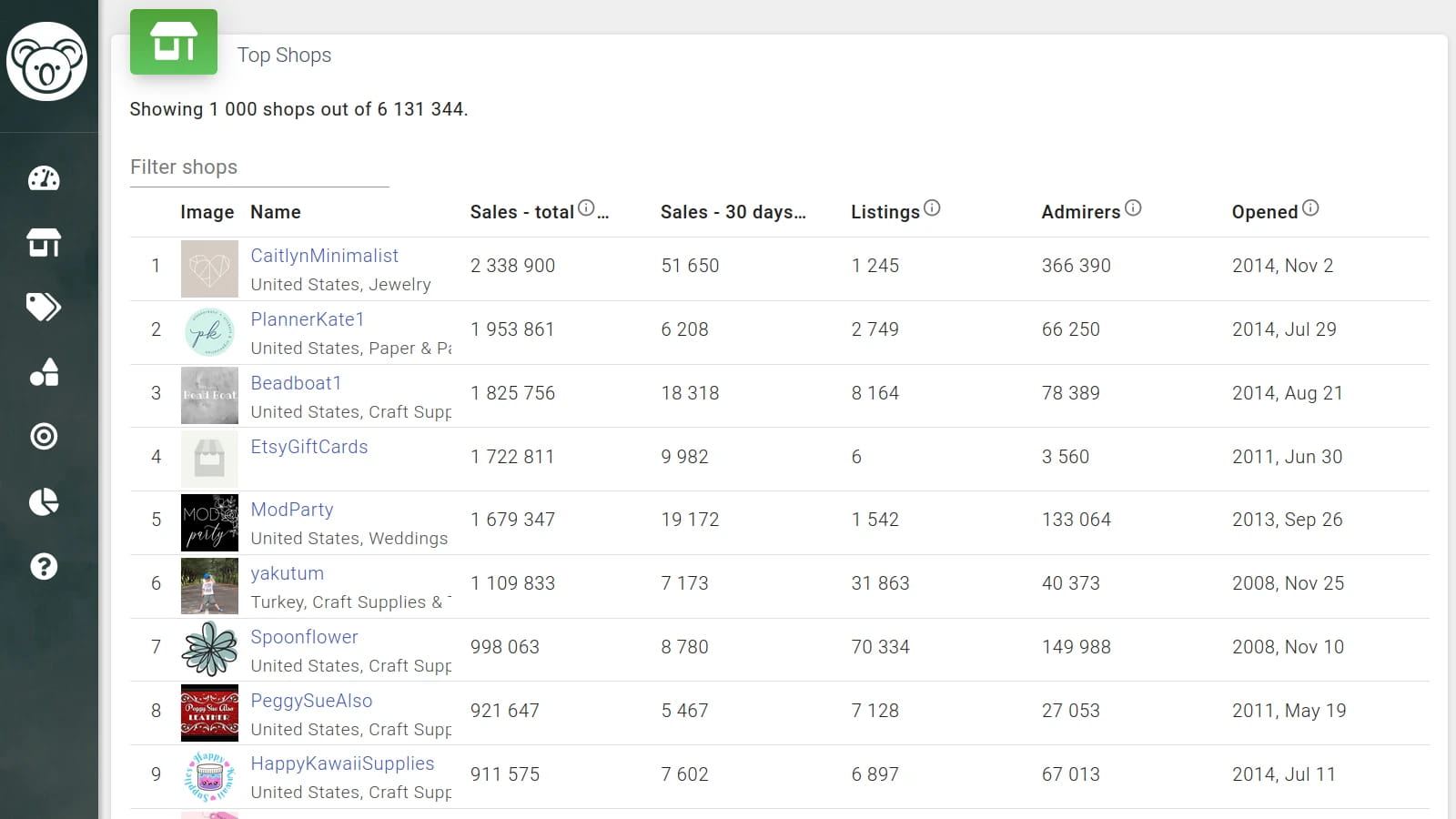Select admirers value 133 064
Viewport: 1456px width, 819px height.
point(1077,520)
